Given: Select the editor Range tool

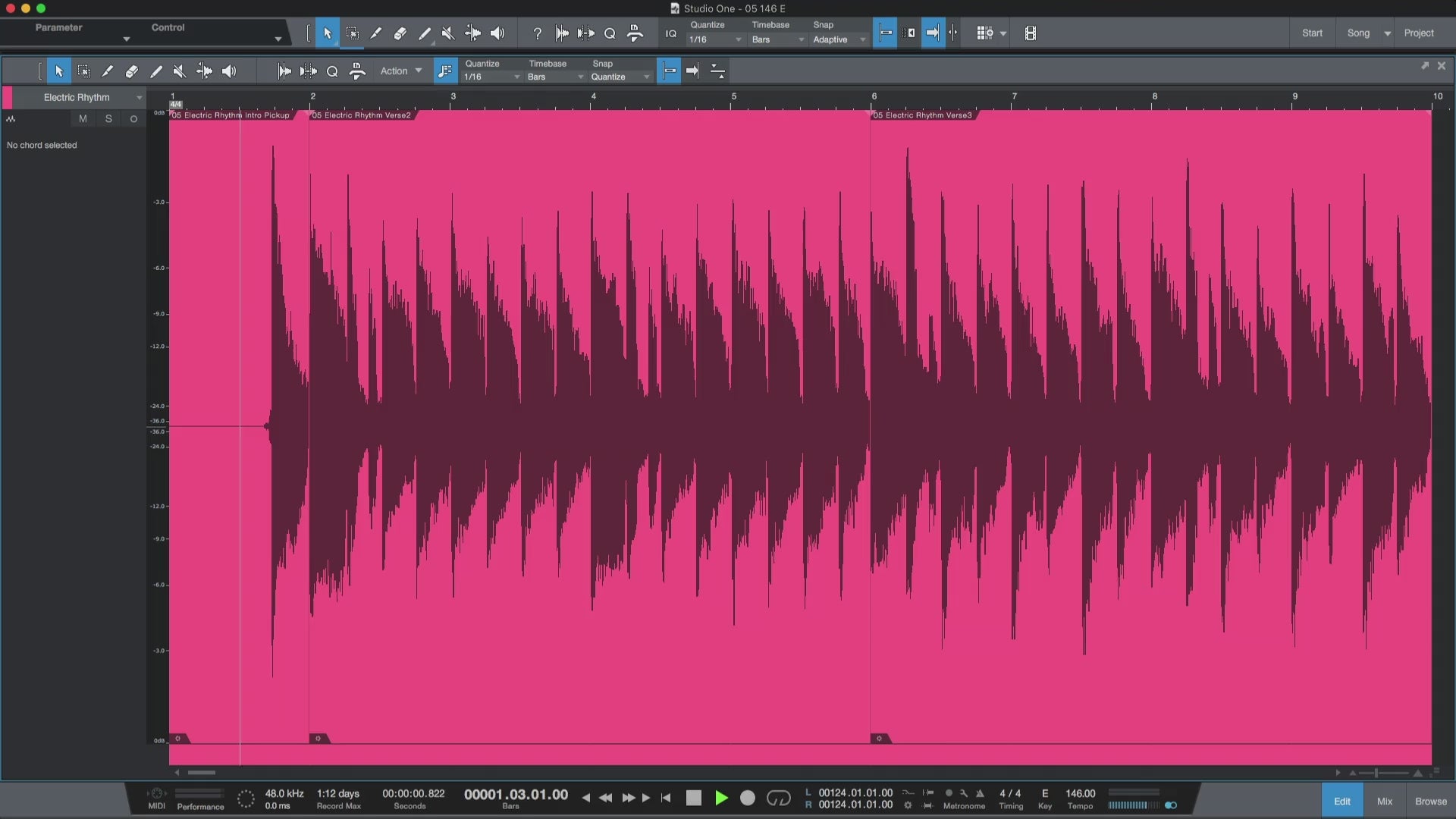Looking at the screenshot, I should click(x=84, y=71).
